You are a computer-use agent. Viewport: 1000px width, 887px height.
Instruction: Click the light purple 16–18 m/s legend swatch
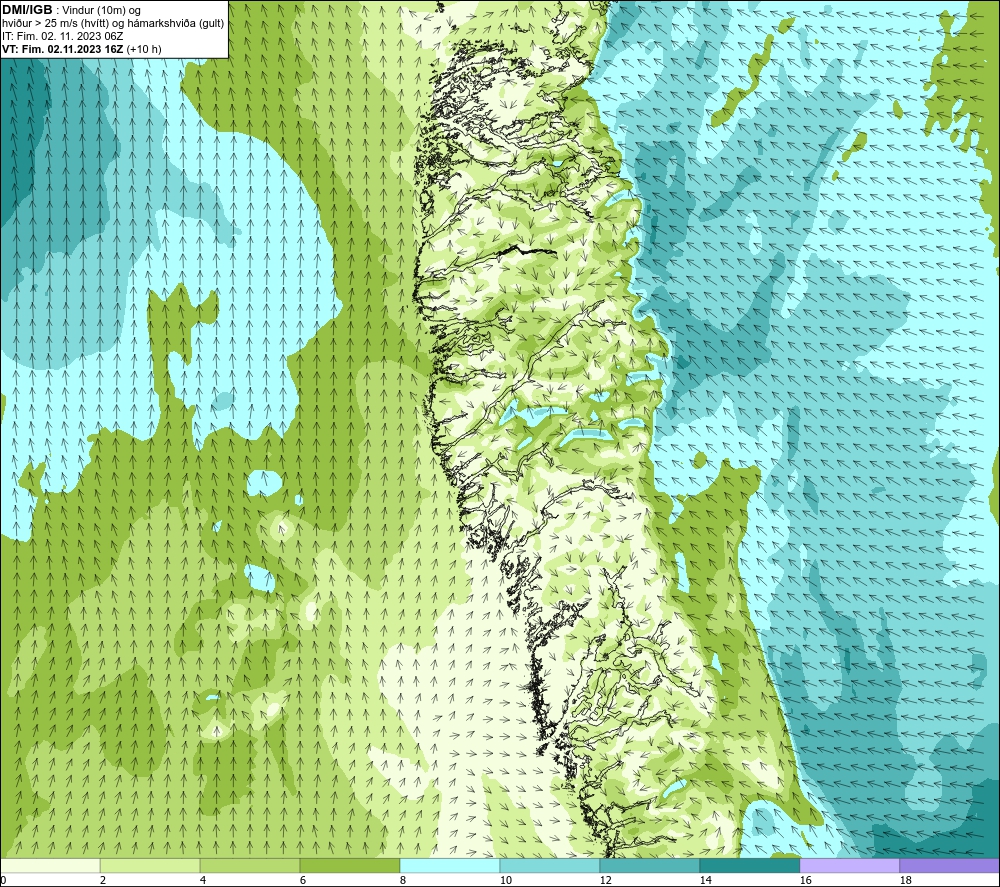click(849, 865)
